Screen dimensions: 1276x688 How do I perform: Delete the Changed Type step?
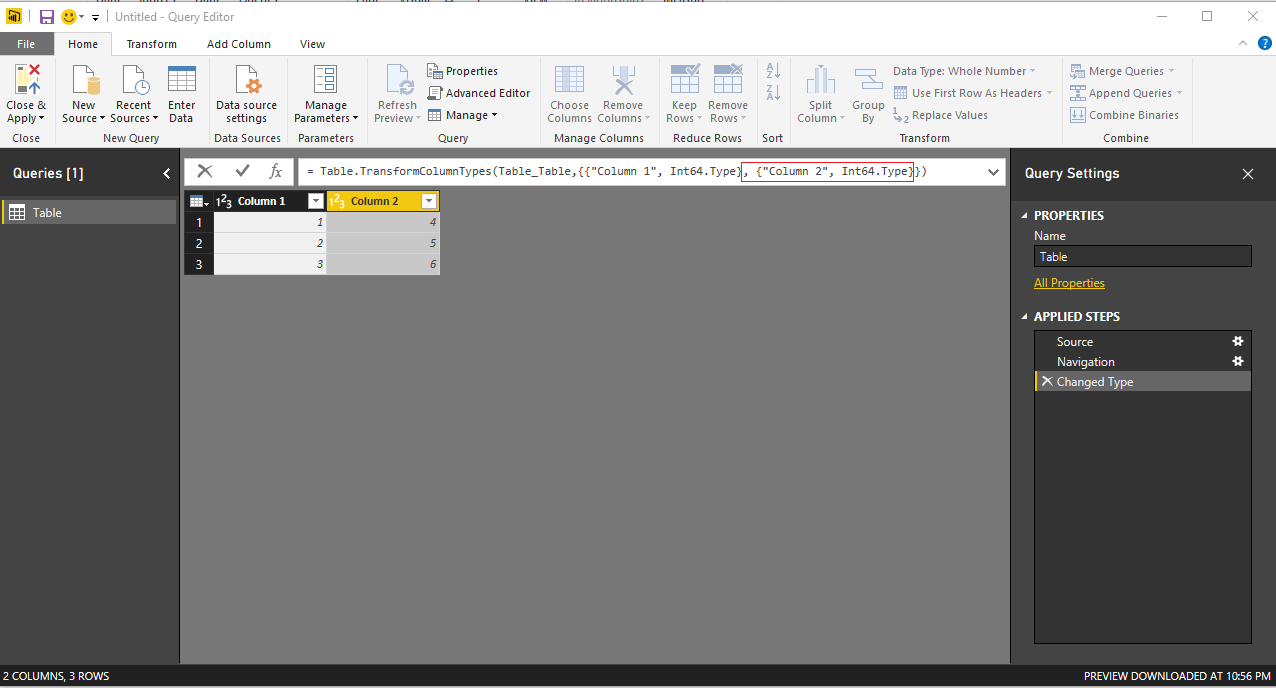coord(1046,381)
